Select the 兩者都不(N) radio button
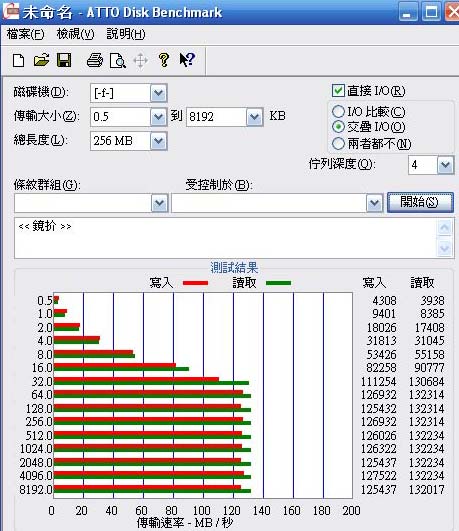The height and width of the screenshot is (531, 459). pos(338,144)
